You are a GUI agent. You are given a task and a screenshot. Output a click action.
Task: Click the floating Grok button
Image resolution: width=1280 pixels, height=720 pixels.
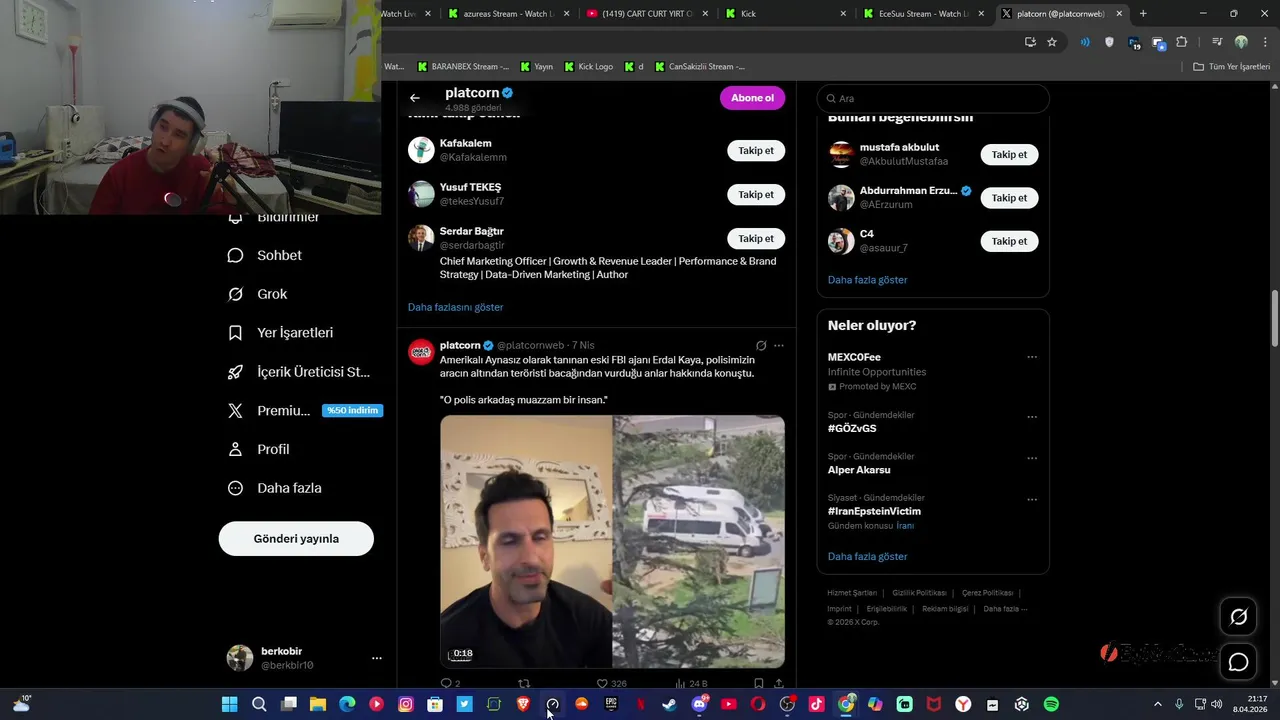(x=1238, y=617)
